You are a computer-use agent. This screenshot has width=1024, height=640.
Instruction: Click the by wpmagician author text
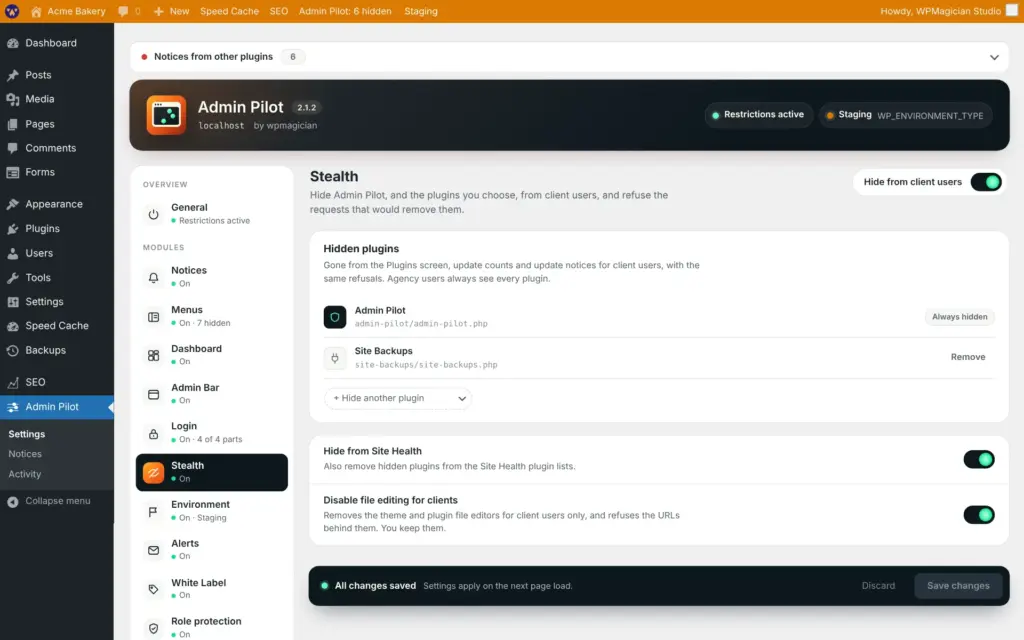[x=285, y=125]
